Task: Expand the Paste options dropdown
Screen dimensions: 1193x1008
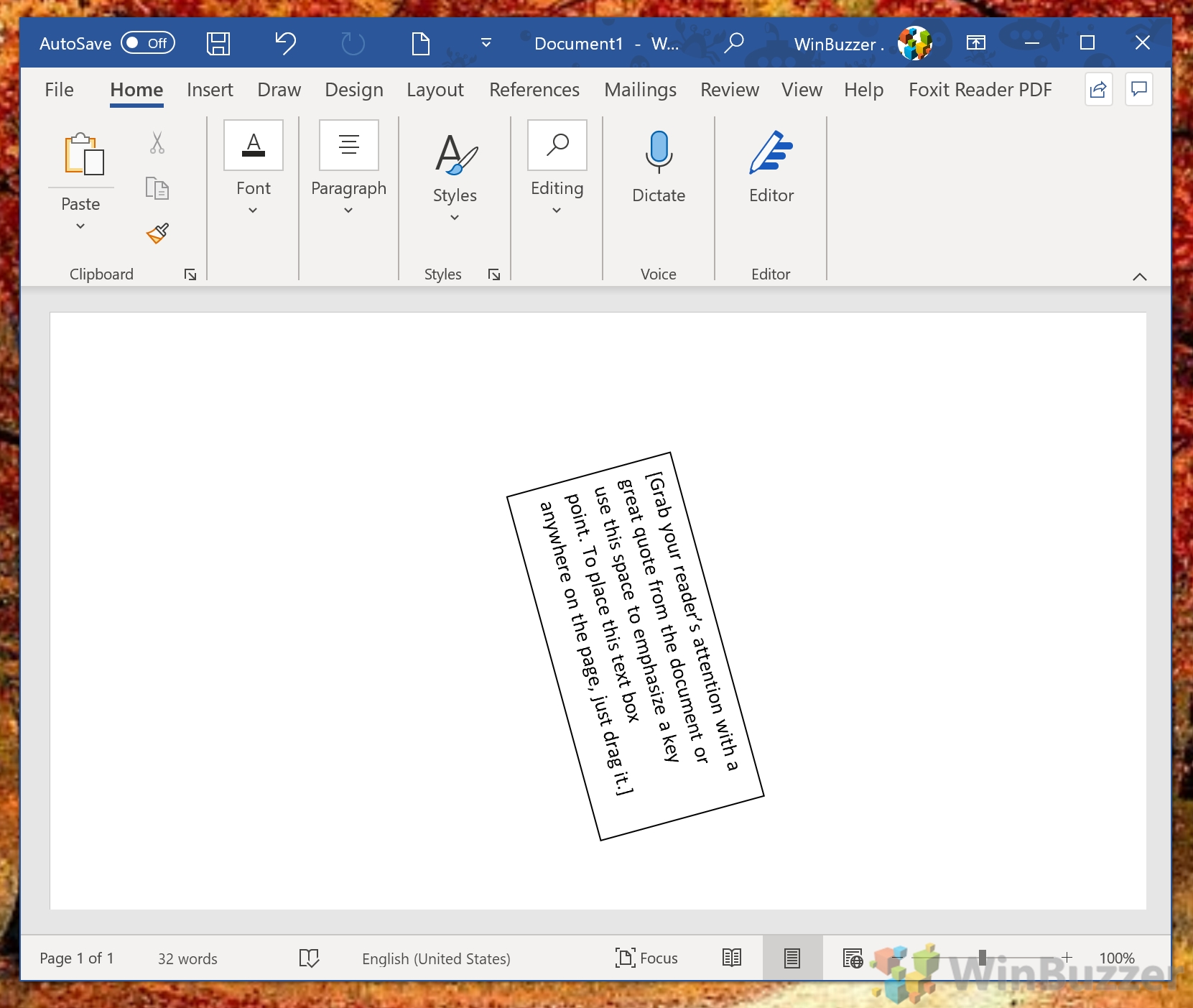Action: pos(80,226)
